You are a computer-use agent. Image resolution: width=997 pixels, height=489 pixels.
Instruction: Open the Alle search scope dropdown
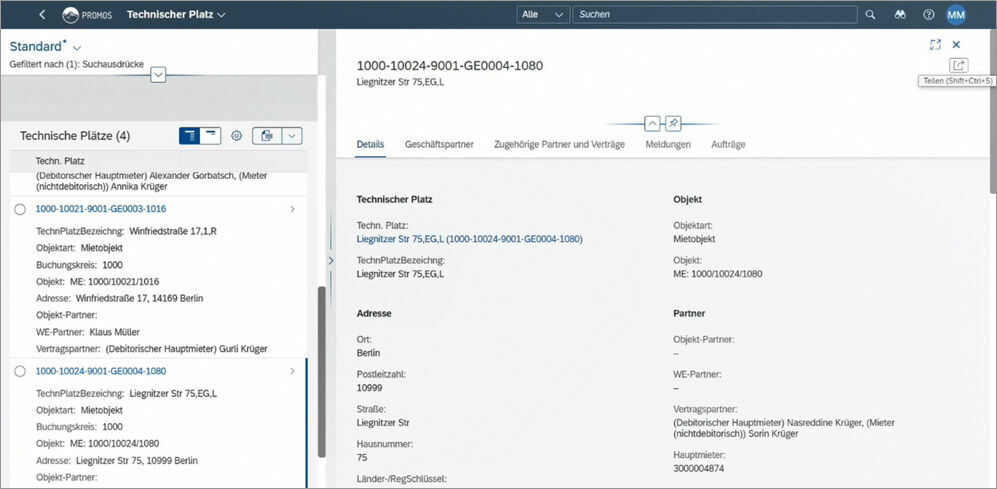544,15
